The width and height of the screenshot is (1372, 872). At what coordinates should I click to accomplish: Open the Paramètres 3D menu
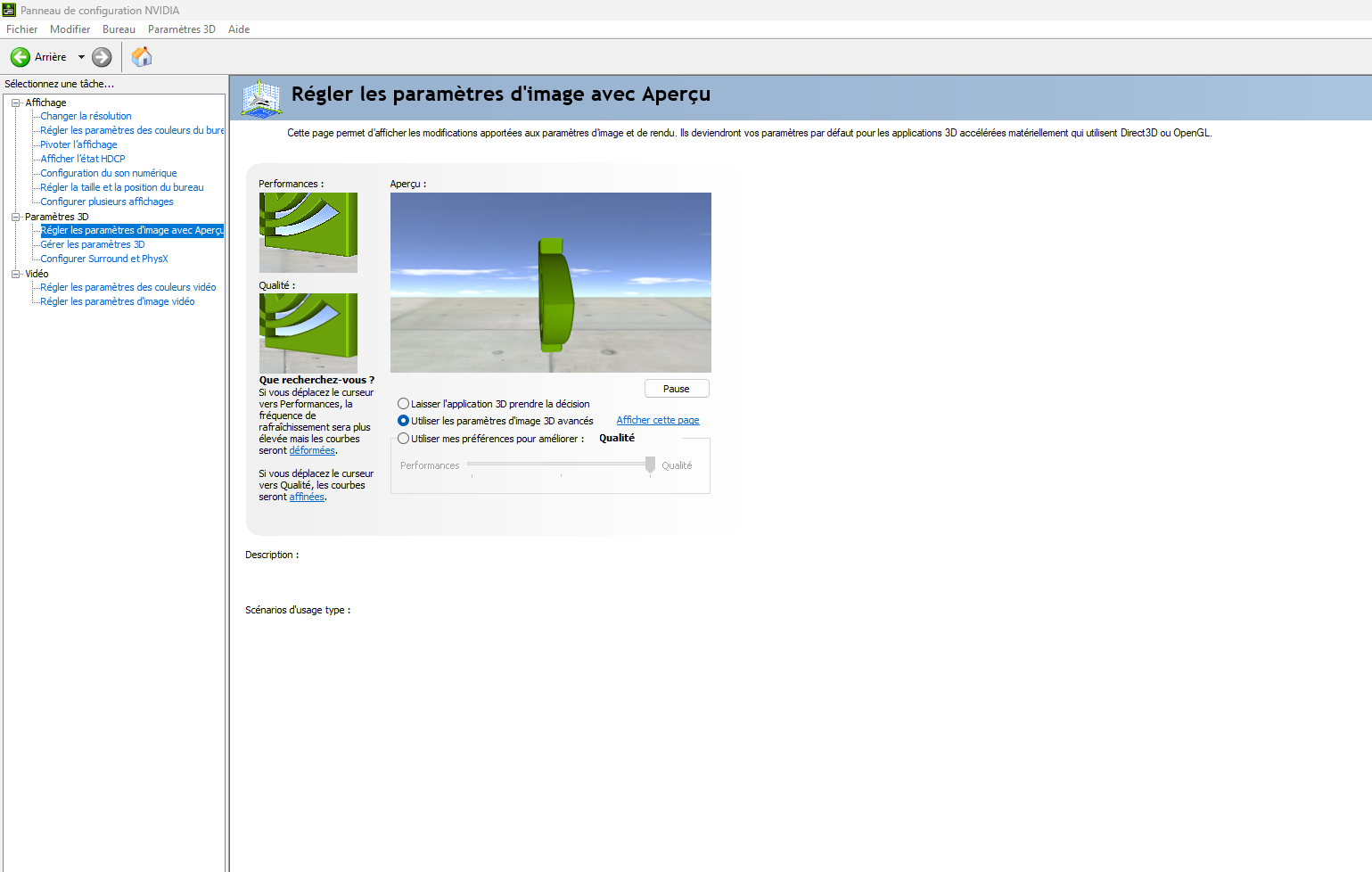pos(182,29)
